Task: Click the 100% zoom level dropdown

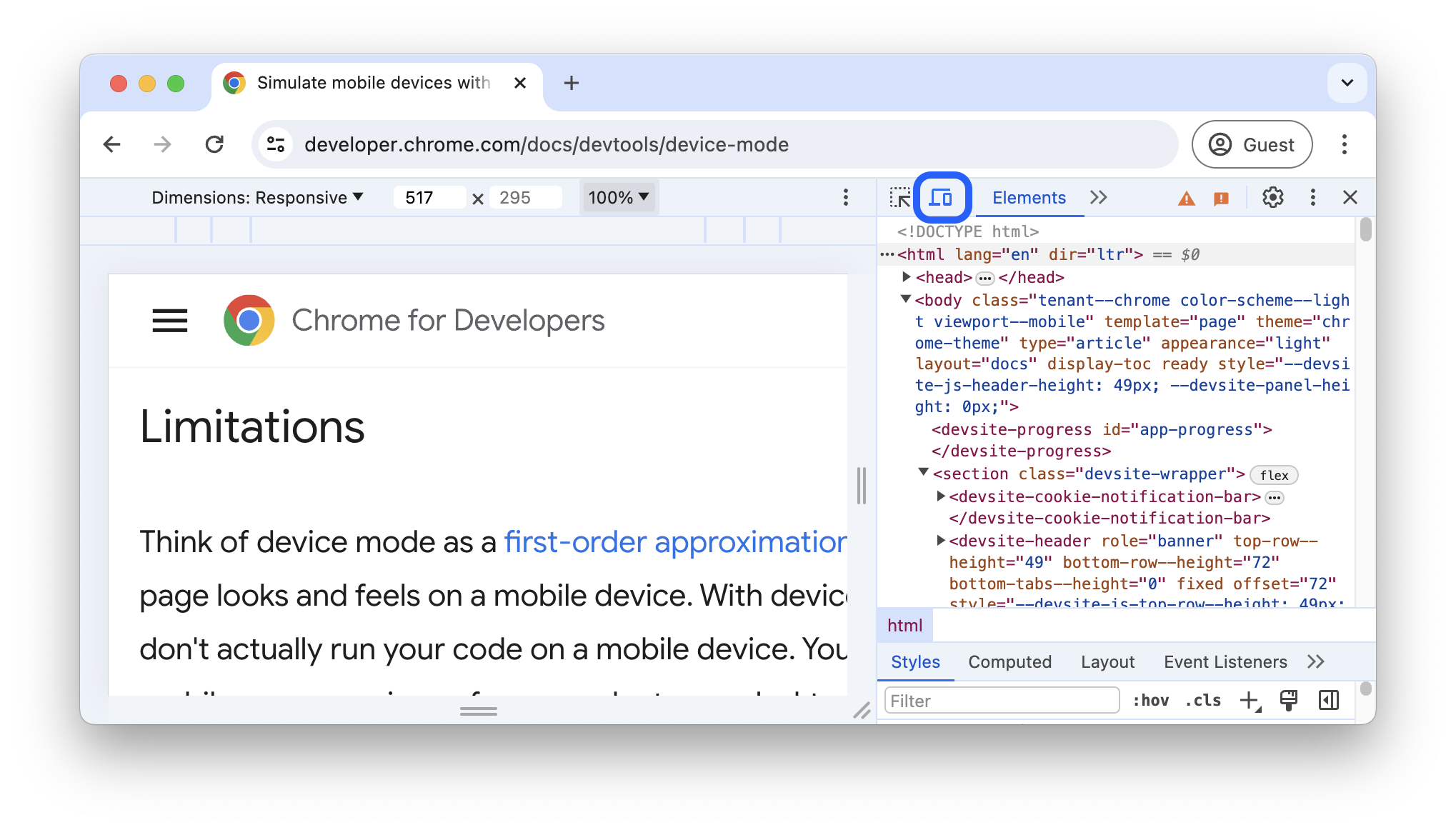Action: pyautogui.click(x=617, y=196)
